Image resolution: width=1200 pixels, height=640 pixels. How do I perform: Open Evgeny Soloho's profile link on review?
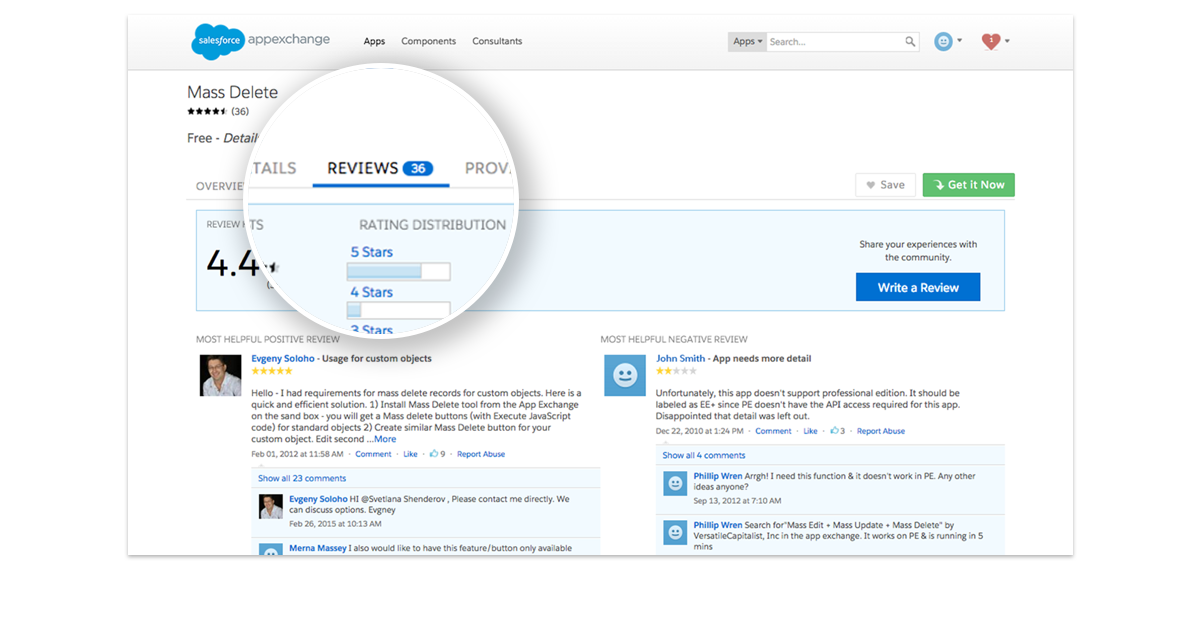283,358
